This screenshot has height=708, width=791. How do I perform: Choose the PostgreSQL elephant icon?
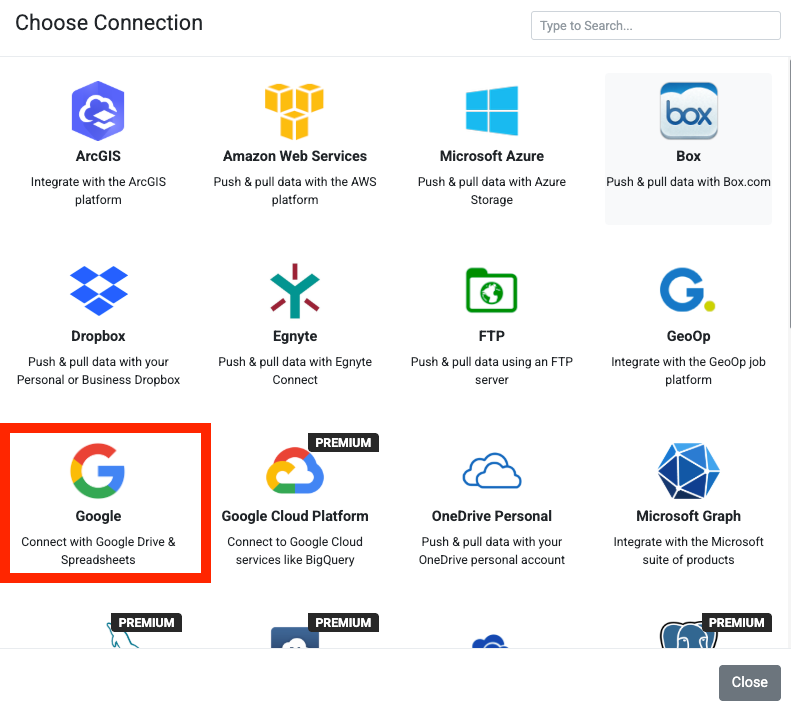(689, 635)
